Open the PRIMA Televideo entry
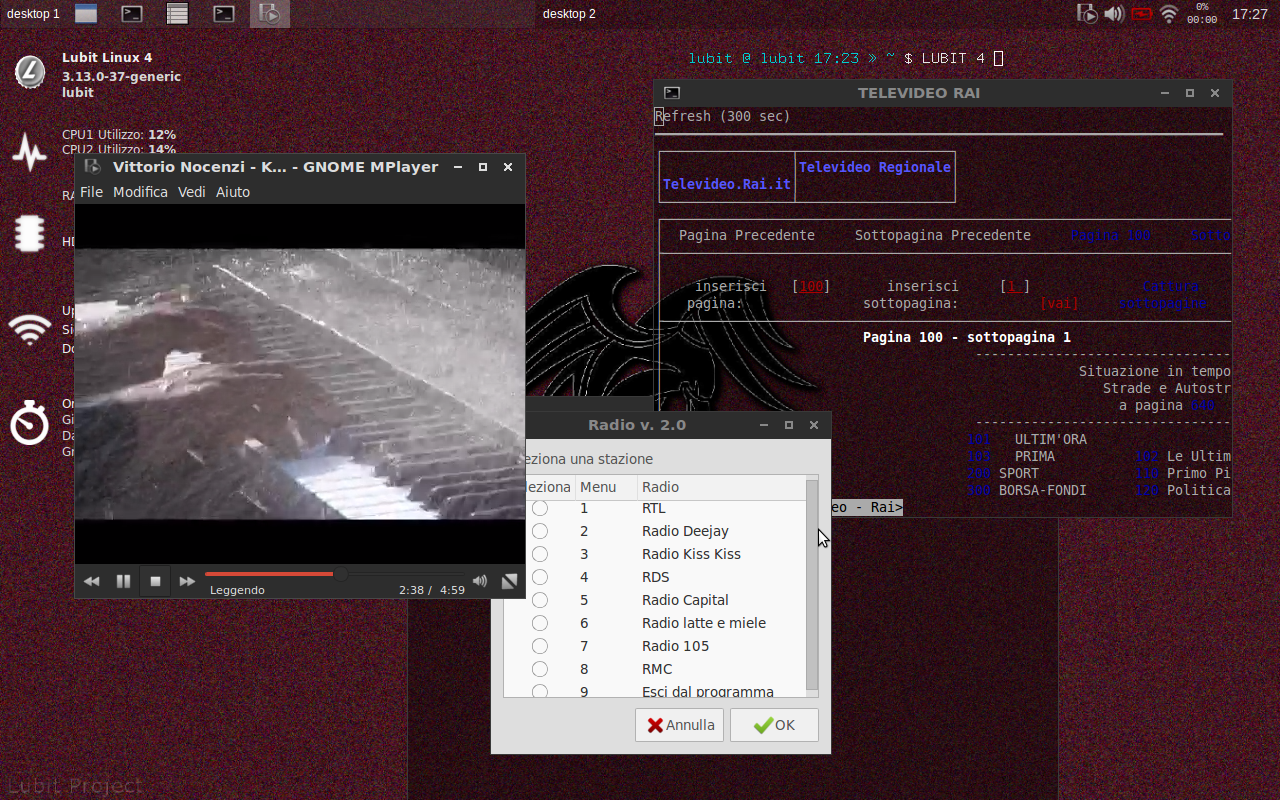 coord(1035,456)
